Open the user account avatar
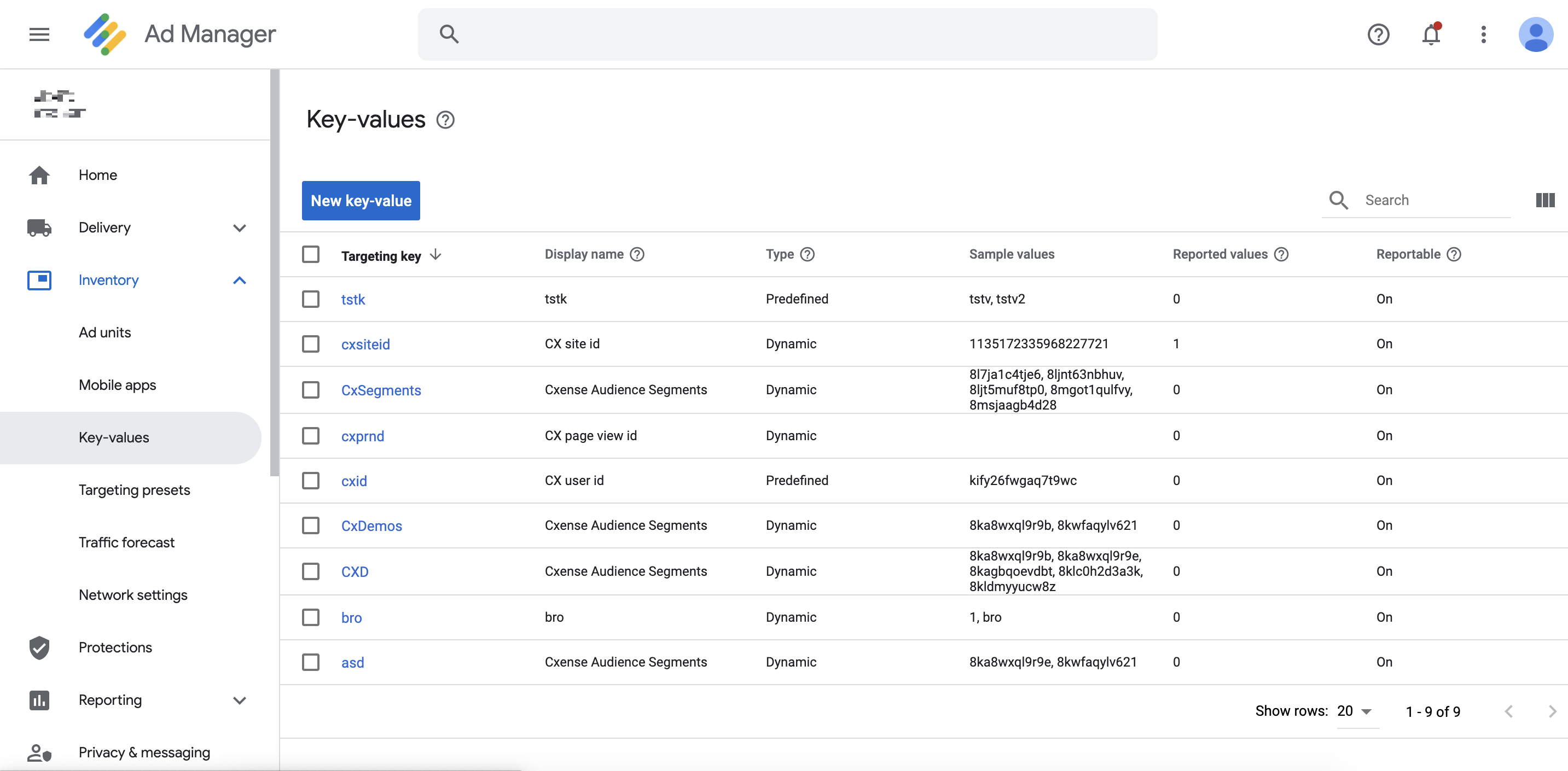 pyautogui.click(x=1535, y=34)
